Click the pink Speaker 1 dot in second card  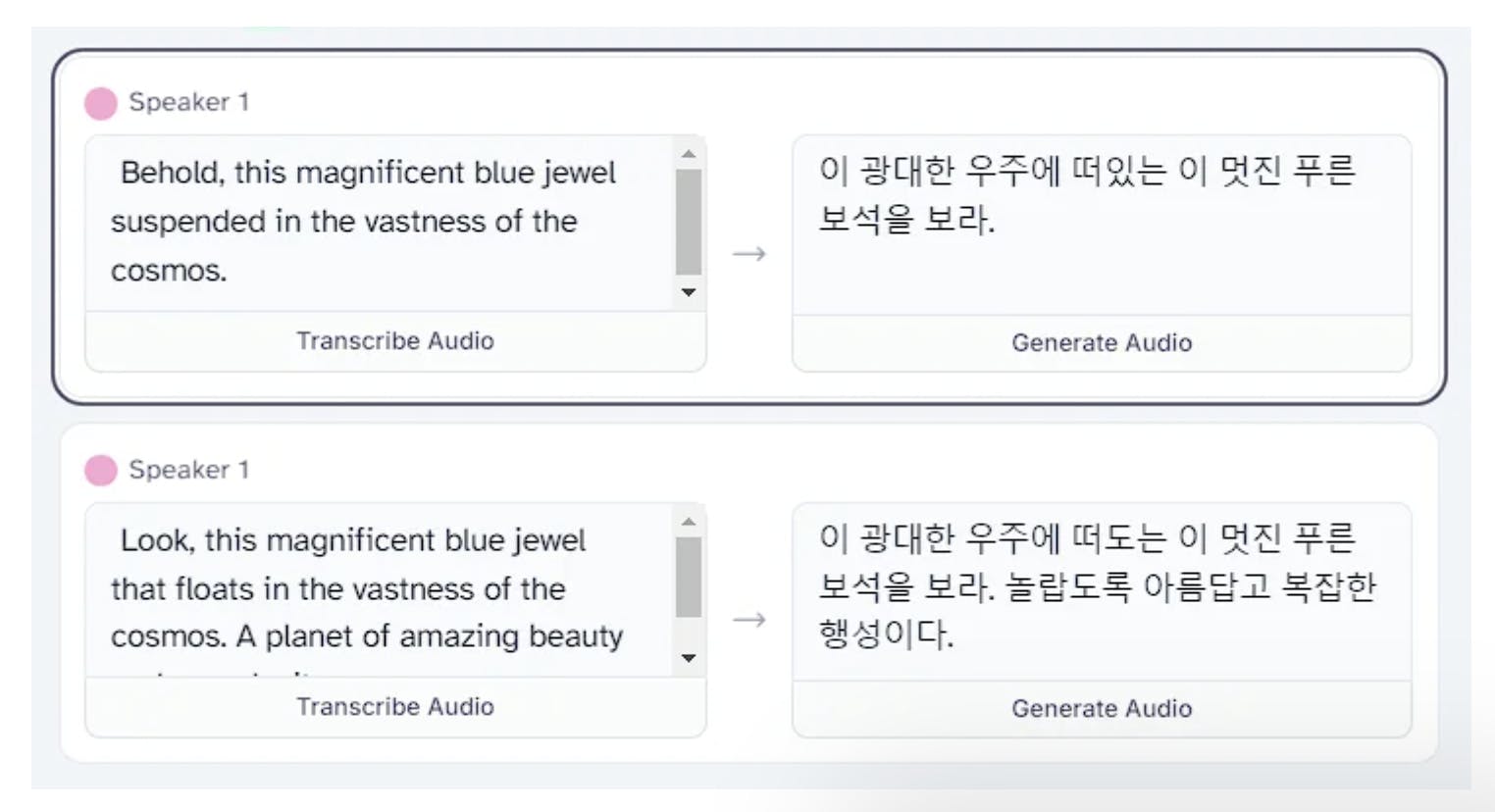pos(101,471)
